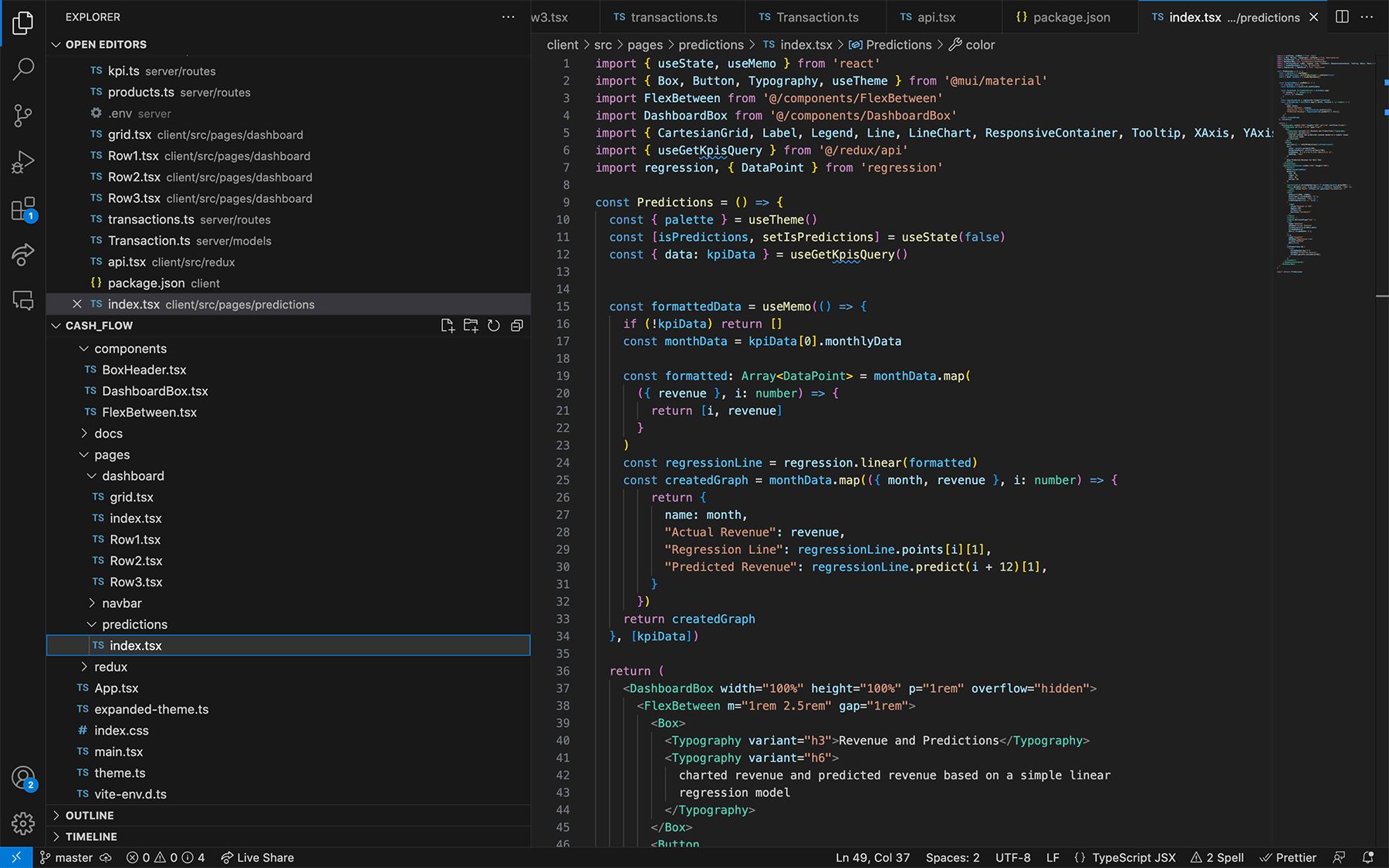Collapse the dashboard folder
This screenshot has width=1389, height=868.
tap(289, 476)
